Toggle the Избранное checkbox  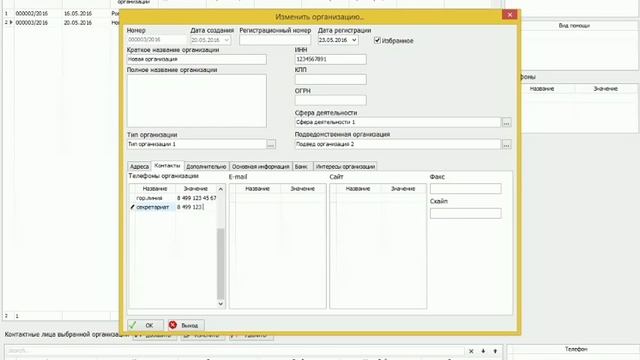pyautogui.click(x=377, y=40)
